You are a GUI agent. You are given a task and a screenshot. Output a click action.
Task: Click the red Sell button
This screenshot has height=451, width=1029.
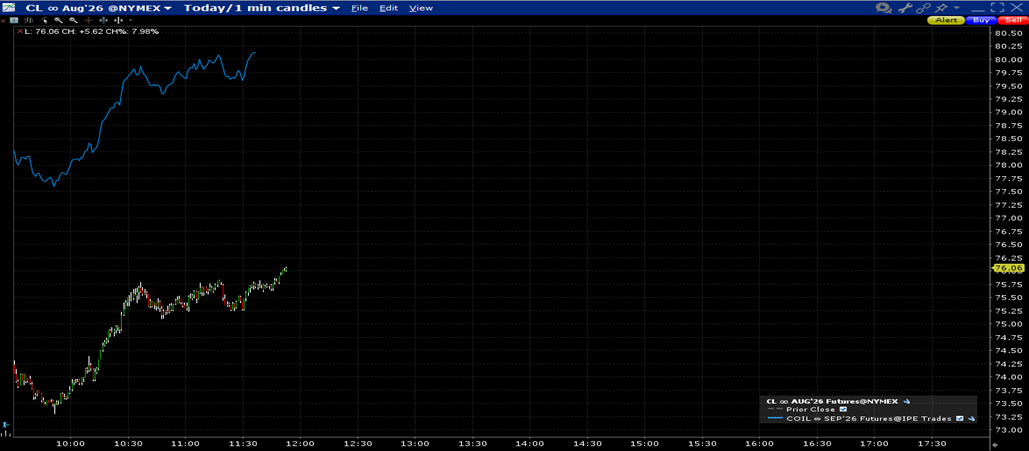[x=1013, y=20]
